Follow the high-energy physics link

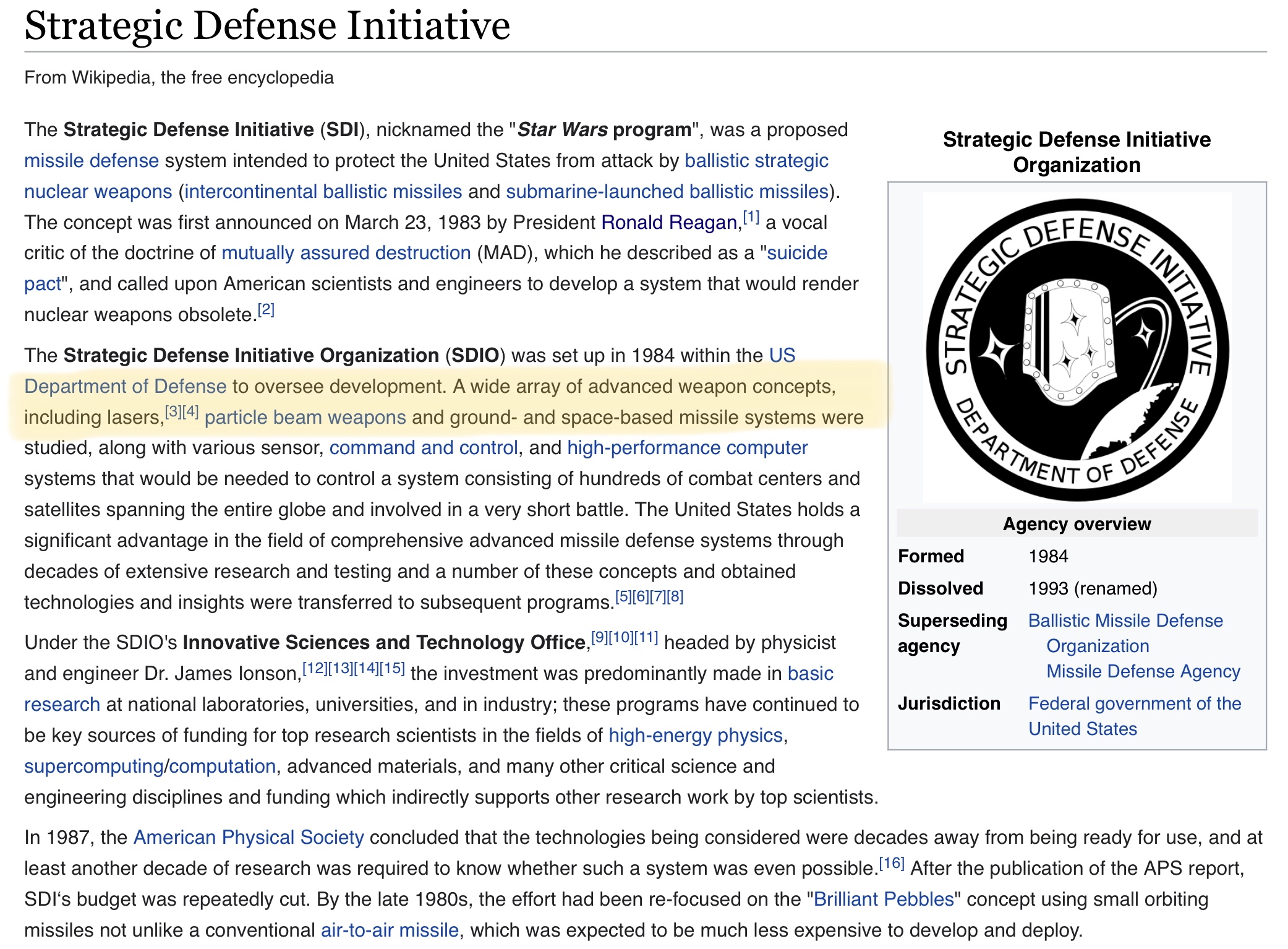tap(695, 736)
